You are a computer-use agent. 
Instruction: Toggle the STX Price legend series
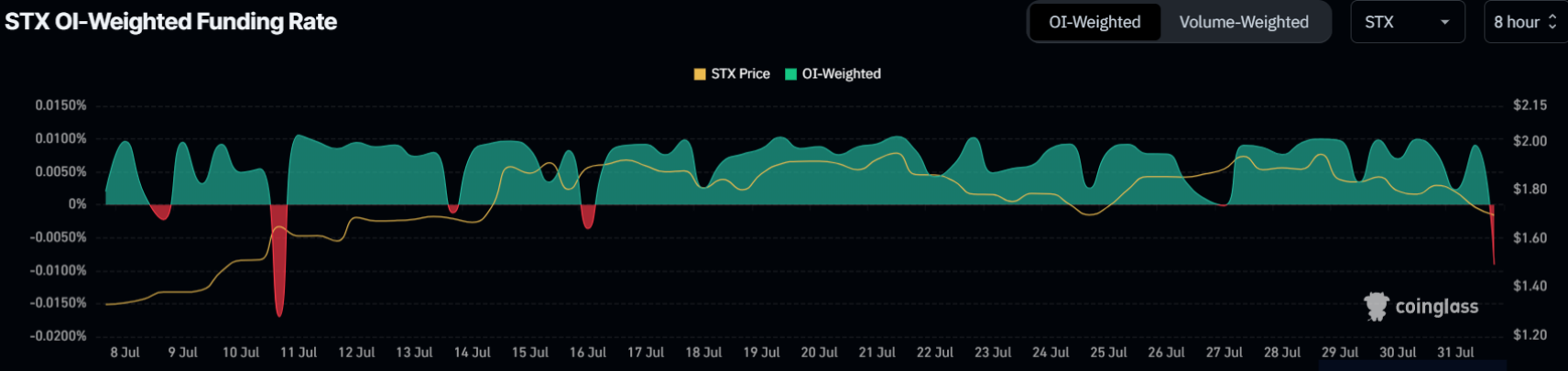tap(732, 74)
